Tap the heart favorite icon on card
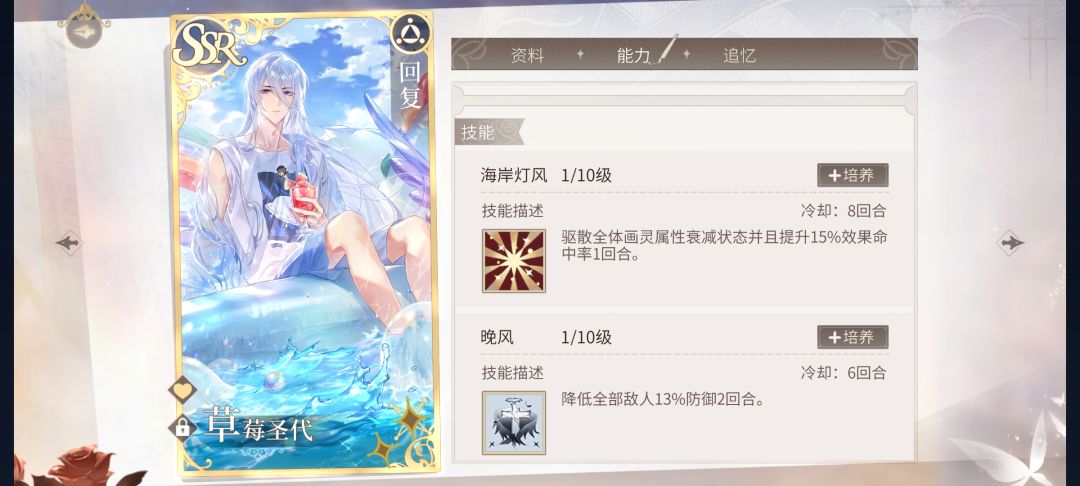Viewport: 1080px width, 486px height. click(183, 392)
